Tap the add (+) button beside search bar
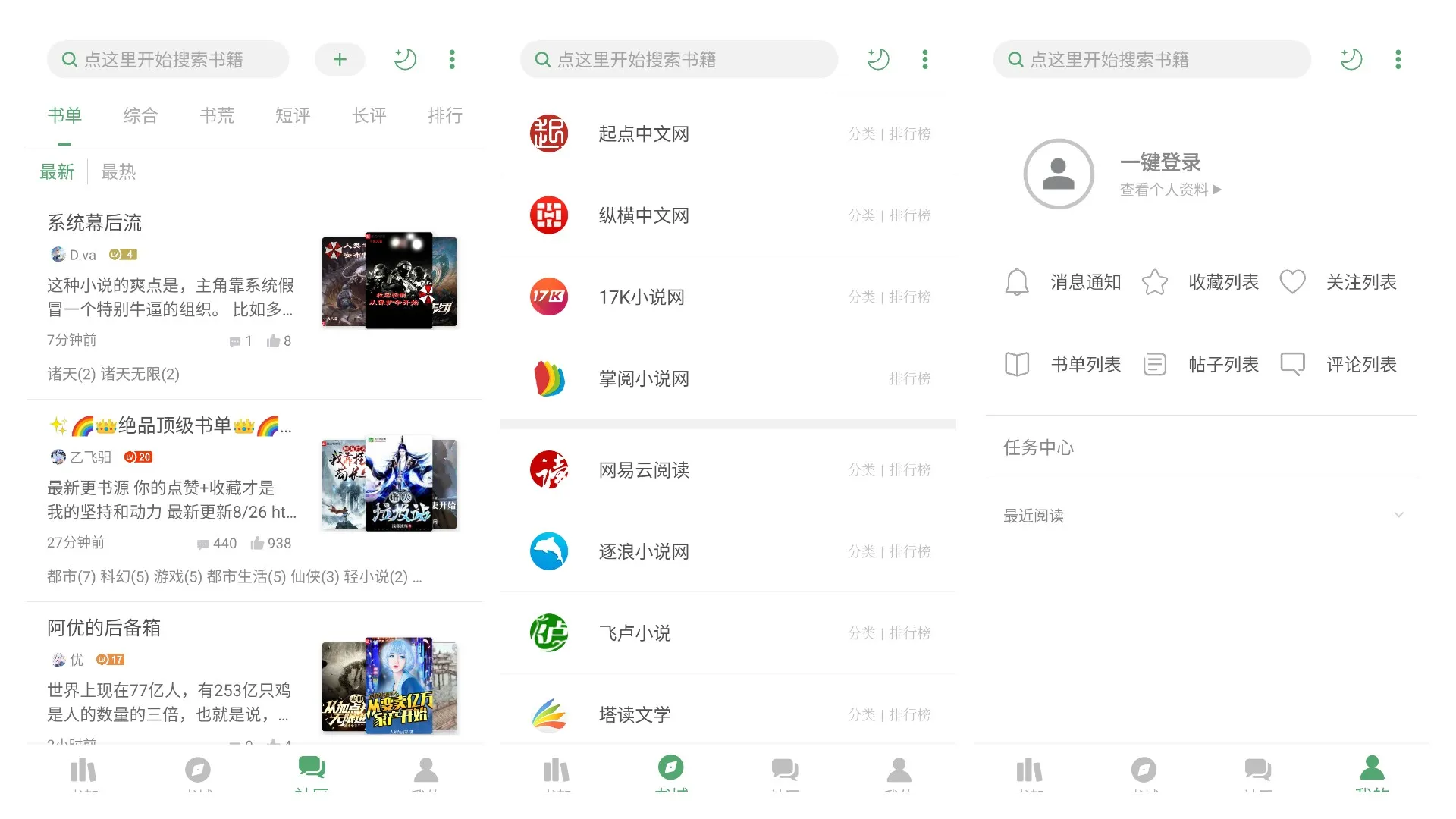This screenshot has height=819, width=1456. pyautogui.click(x=340, y=58)
